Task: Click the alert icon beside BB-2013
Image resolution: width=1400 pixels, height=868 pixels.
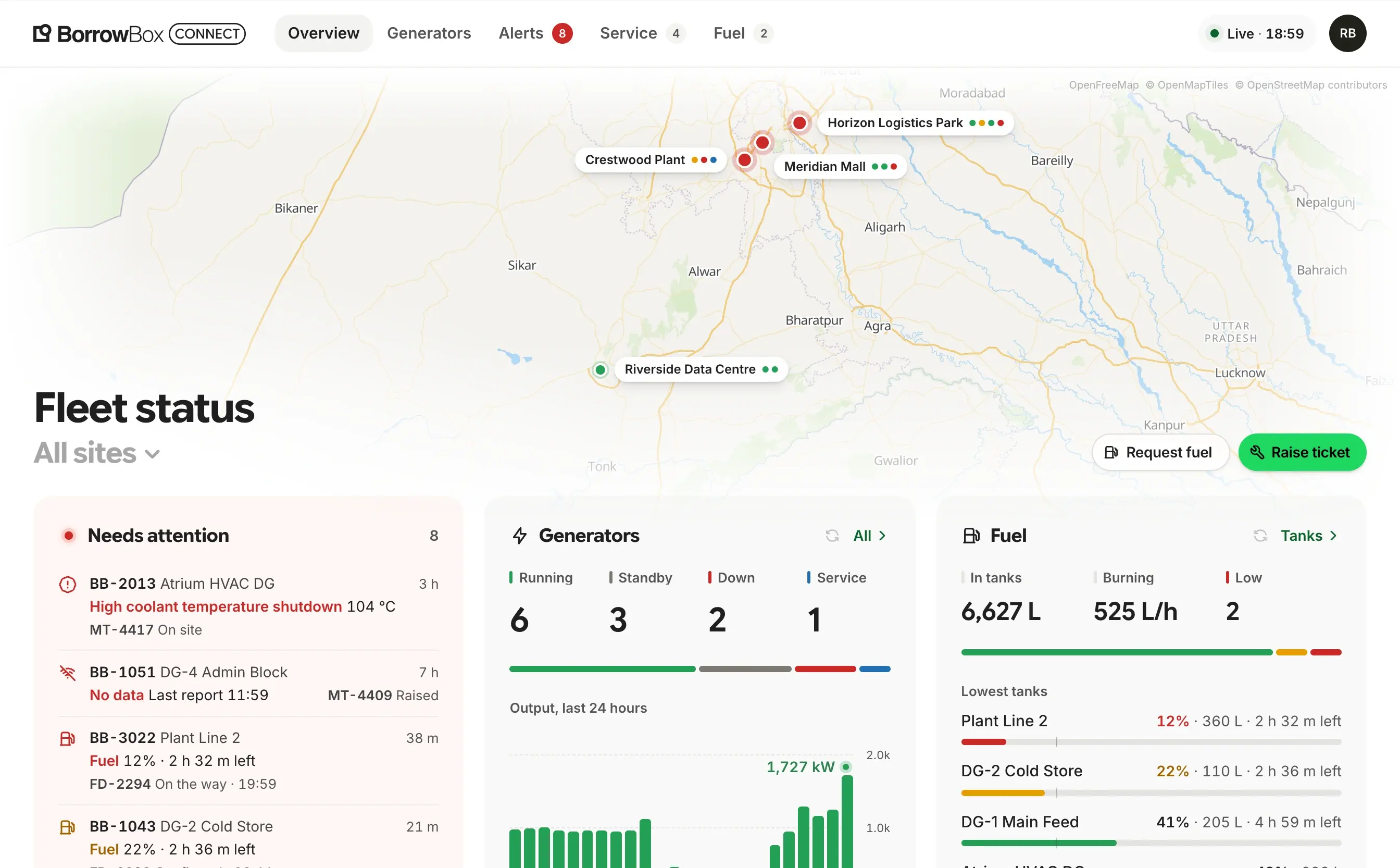Action: point(68,585)
